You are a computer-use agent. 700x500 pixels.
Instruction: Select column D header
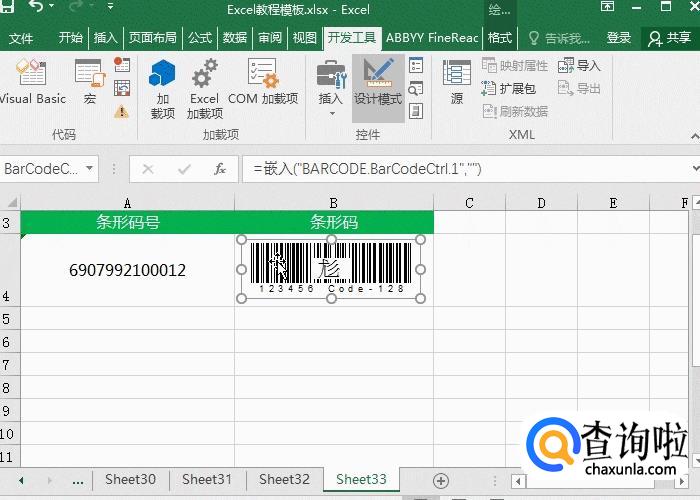tap(541, 203)
